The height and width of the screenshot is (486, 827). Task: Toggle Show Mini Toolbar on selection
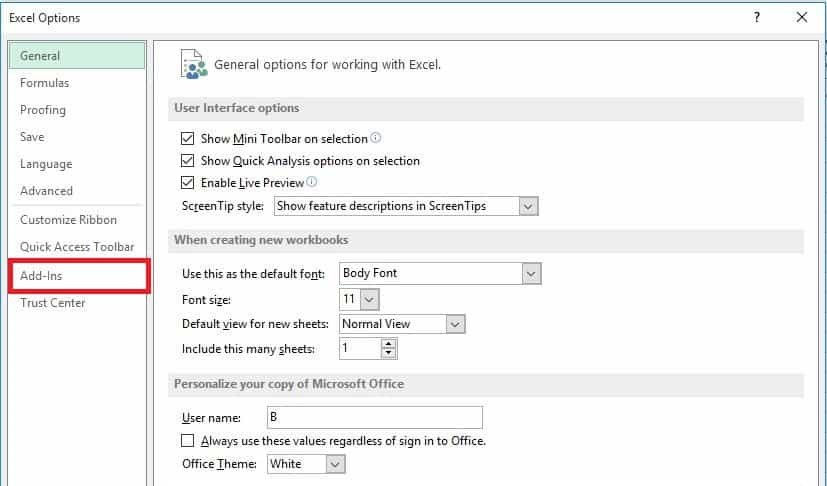187,139
